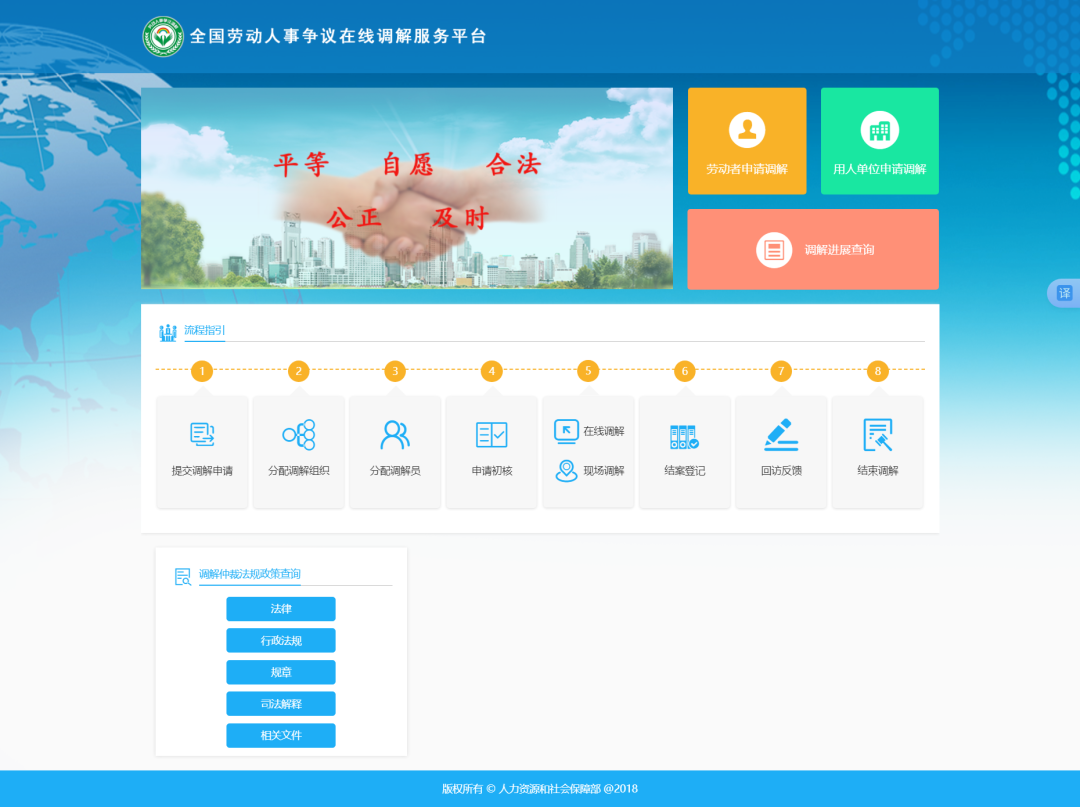Click the 结束调解 gavel icon
Viewport: 1080px width, 807px height.
point(877,435)
